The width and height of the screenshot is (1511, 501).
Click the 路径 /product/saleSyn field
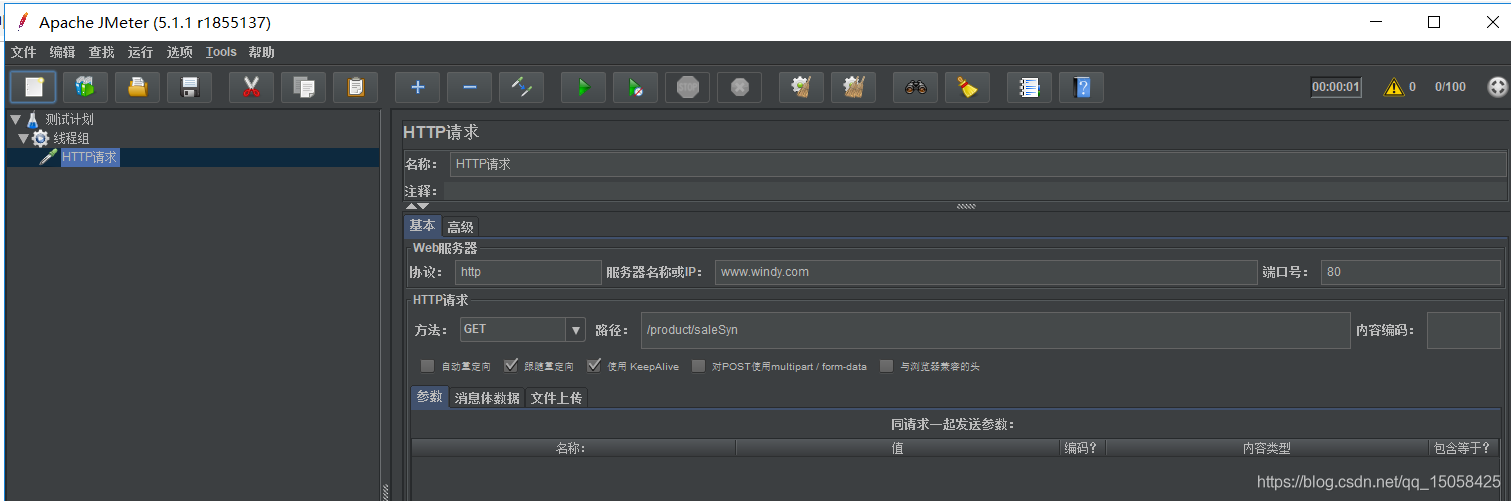(x=996, y=330)
